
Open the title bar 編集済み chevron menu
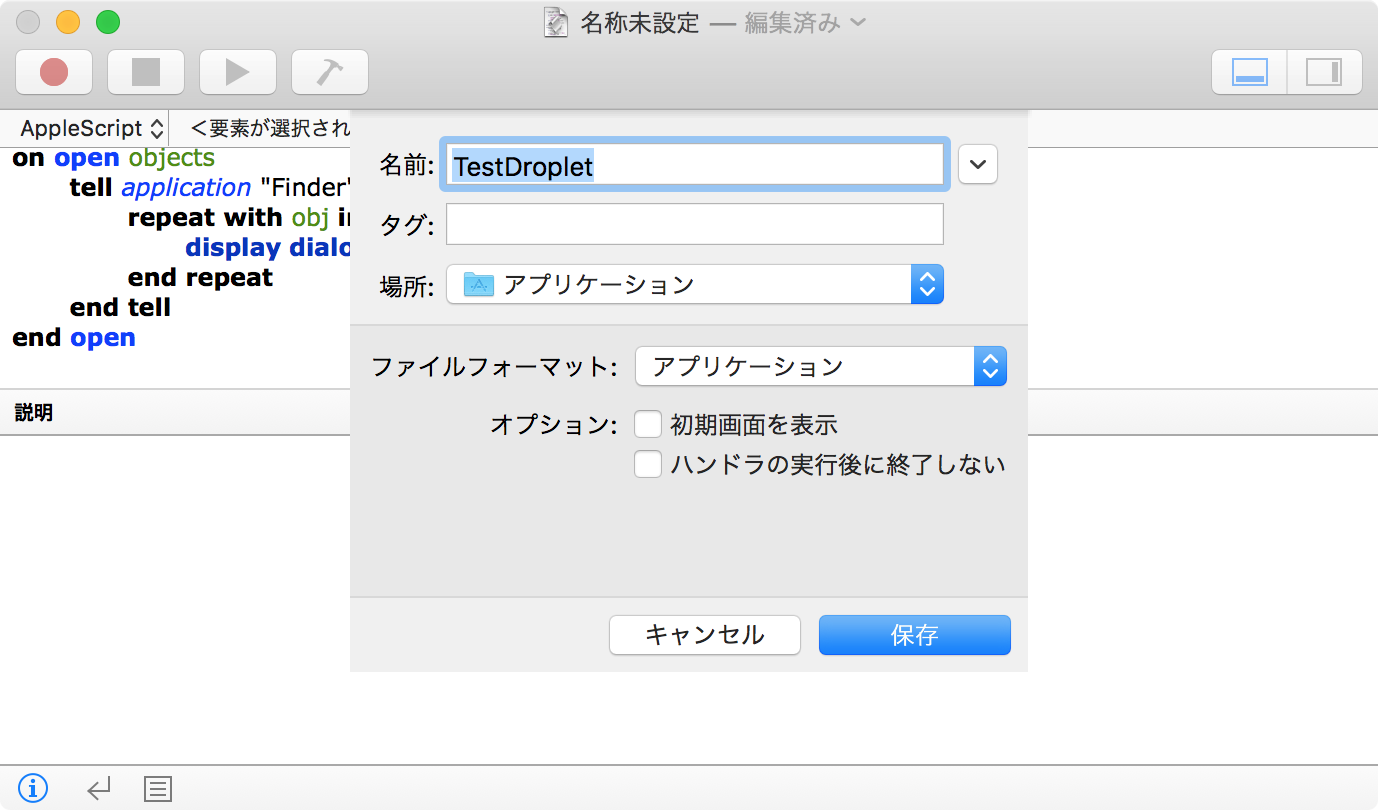(858, 23)
